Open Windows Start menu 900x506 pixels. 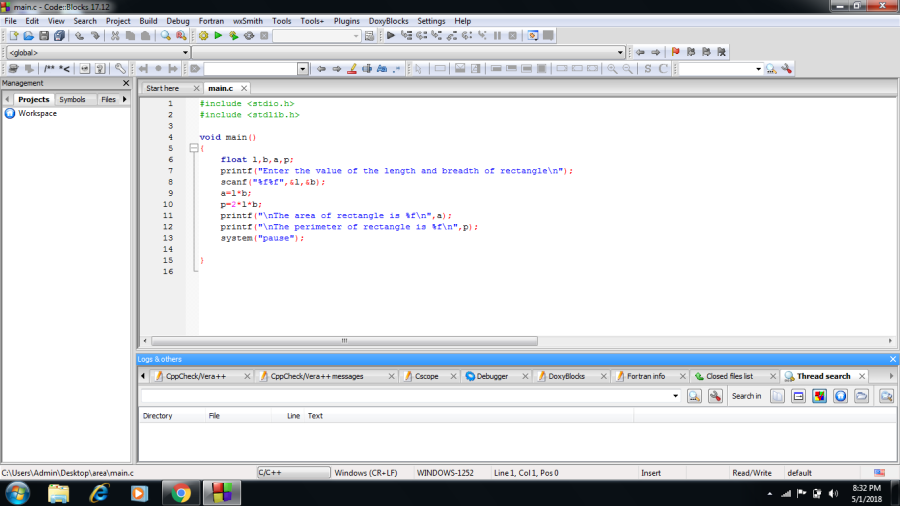point(17,493)
